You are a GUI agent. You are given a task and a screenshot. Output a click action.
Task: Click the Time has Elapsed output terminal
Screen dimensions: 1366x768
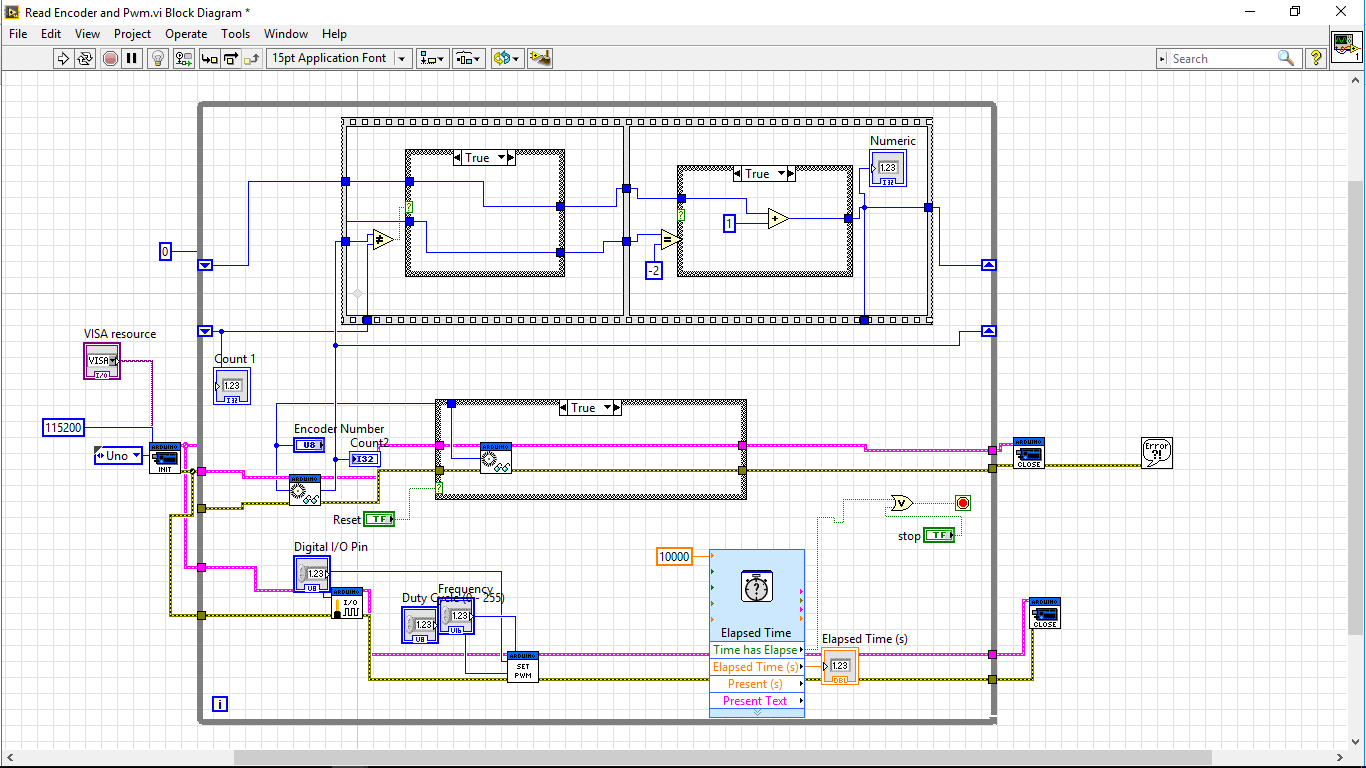pyautogui.click(x=757, y=650)
